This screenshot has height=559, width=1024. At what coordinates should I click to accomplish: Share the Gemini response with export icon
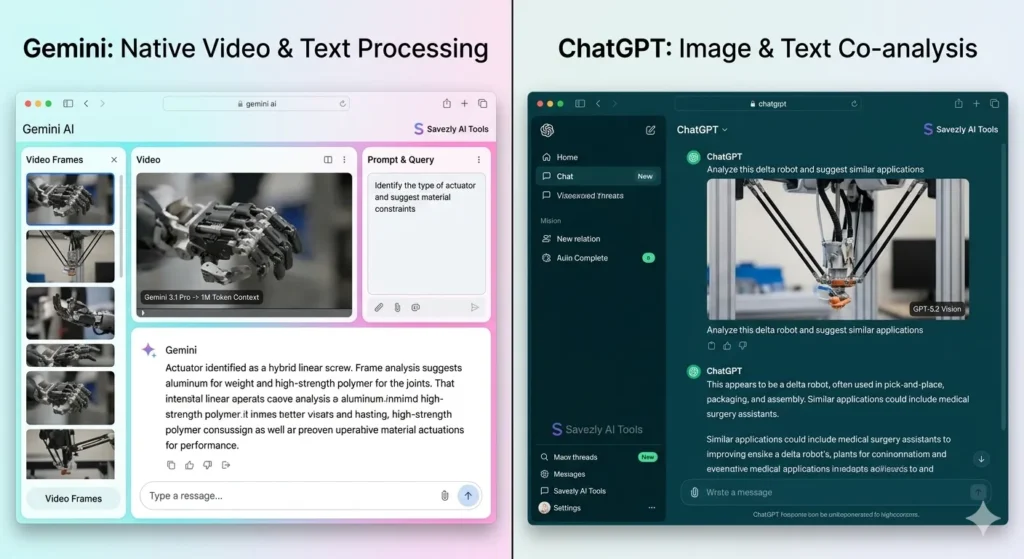pyautogui.click(x=226, y=465)
